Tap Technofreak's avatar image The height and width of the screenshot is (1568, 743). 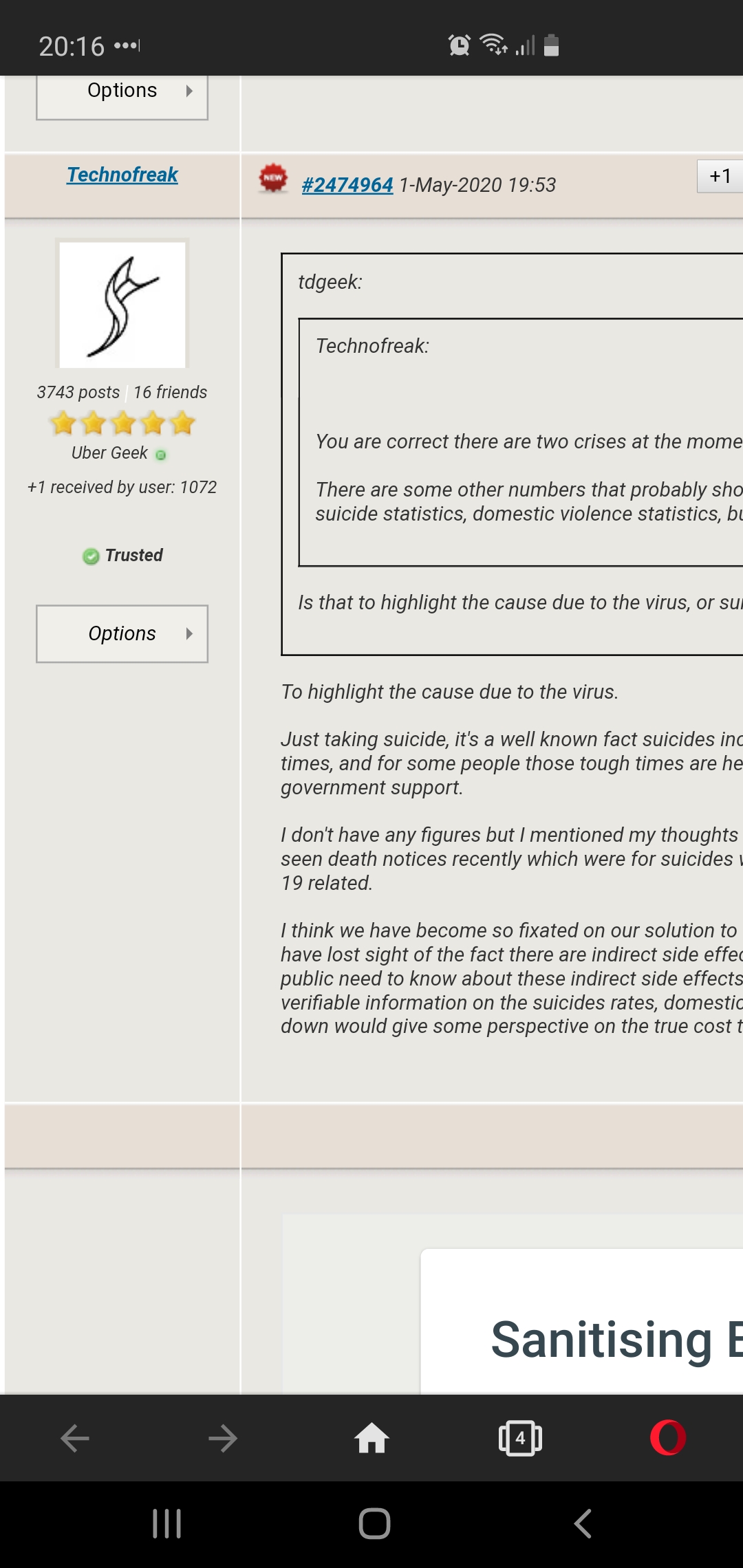(x=122, y=304)
